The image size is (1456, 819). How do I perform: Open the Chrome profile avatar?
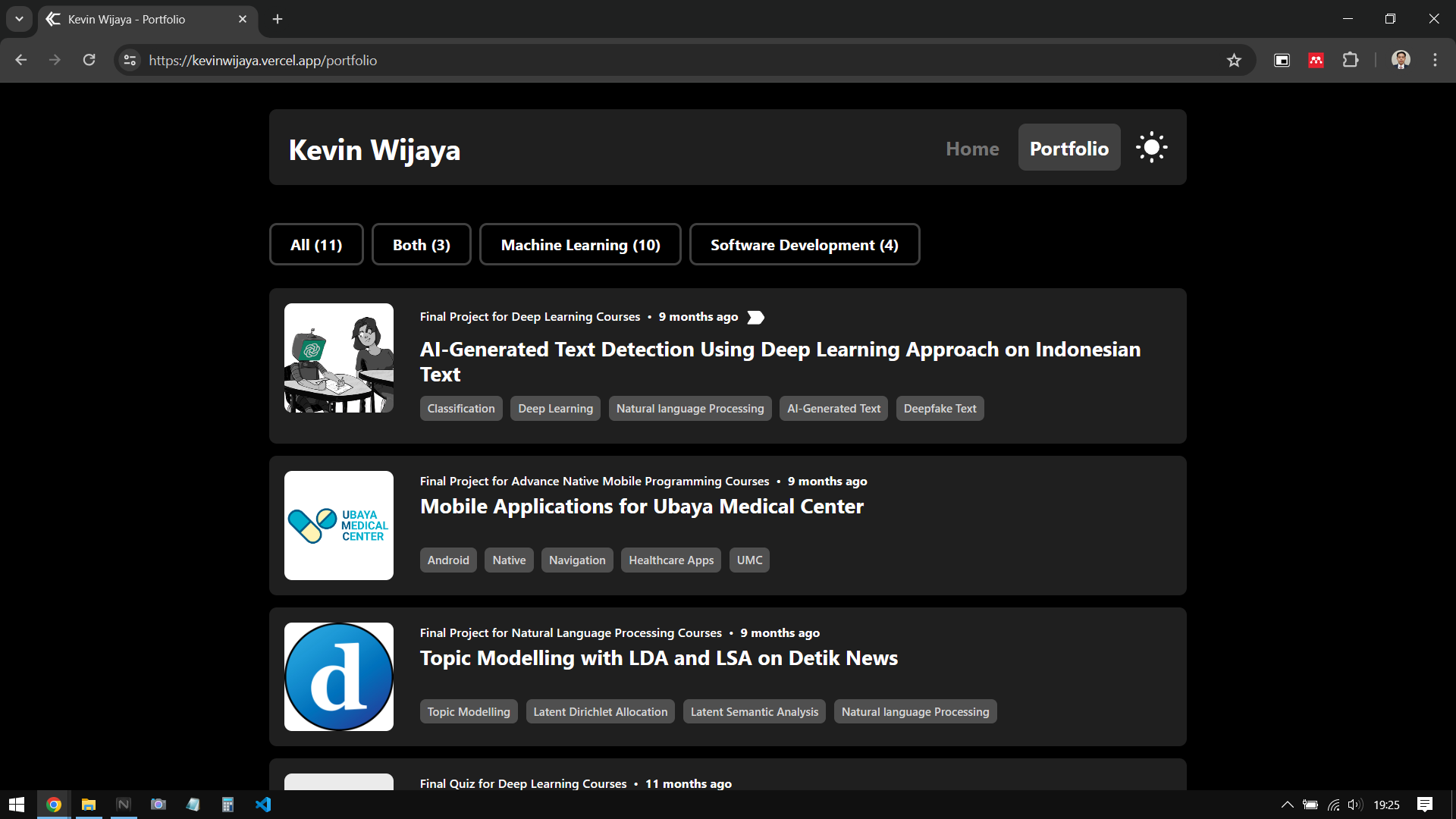tap(1401, 60)
